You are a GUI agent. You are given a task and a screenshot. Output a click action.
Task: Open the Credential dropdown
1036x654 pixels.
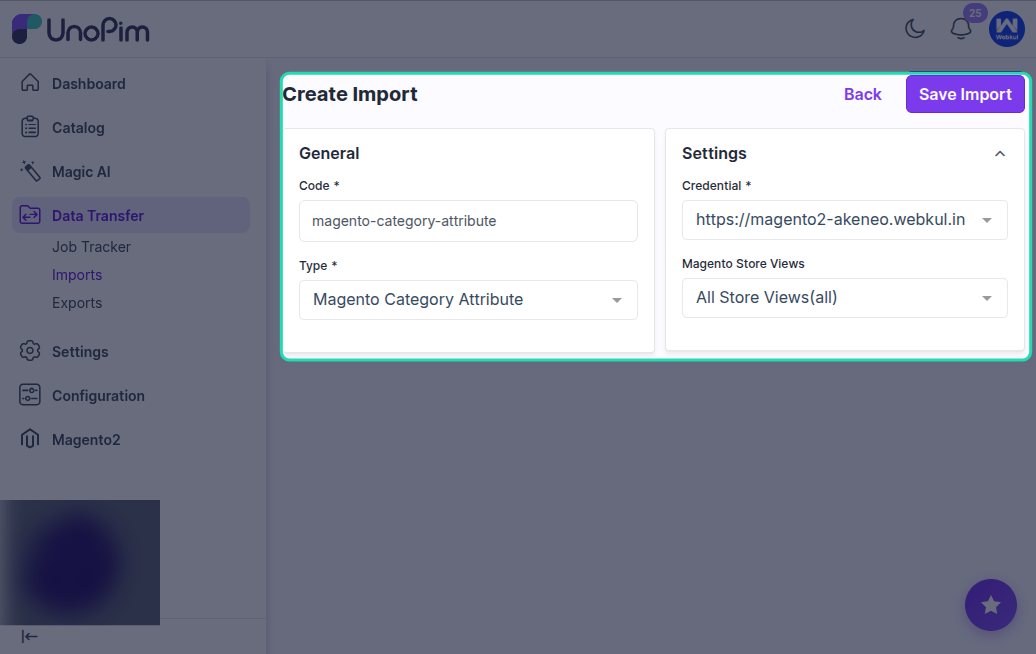click(x=844, y=219)
